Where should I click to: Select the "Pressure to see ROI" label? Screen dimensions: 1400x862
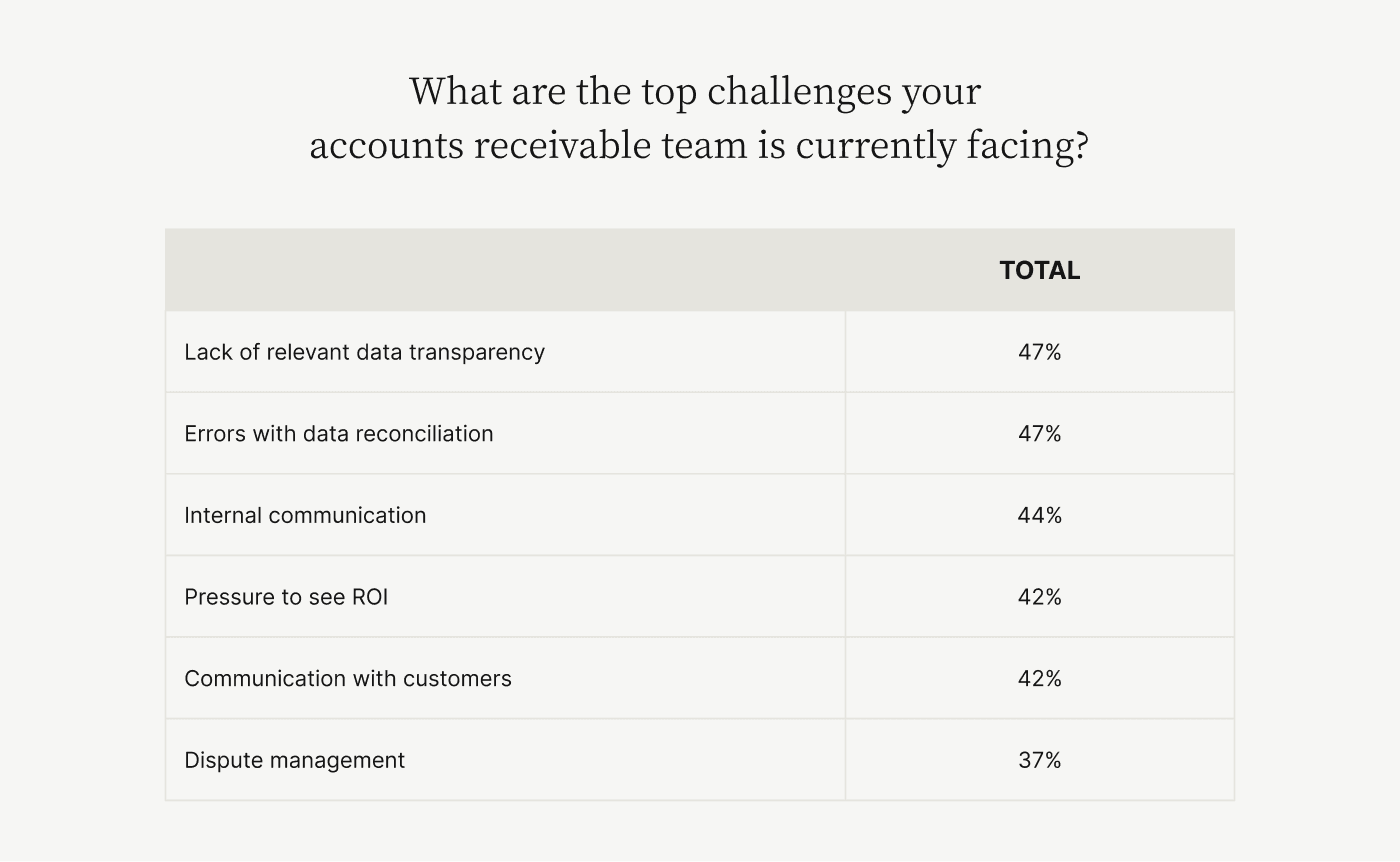(286, 597)
